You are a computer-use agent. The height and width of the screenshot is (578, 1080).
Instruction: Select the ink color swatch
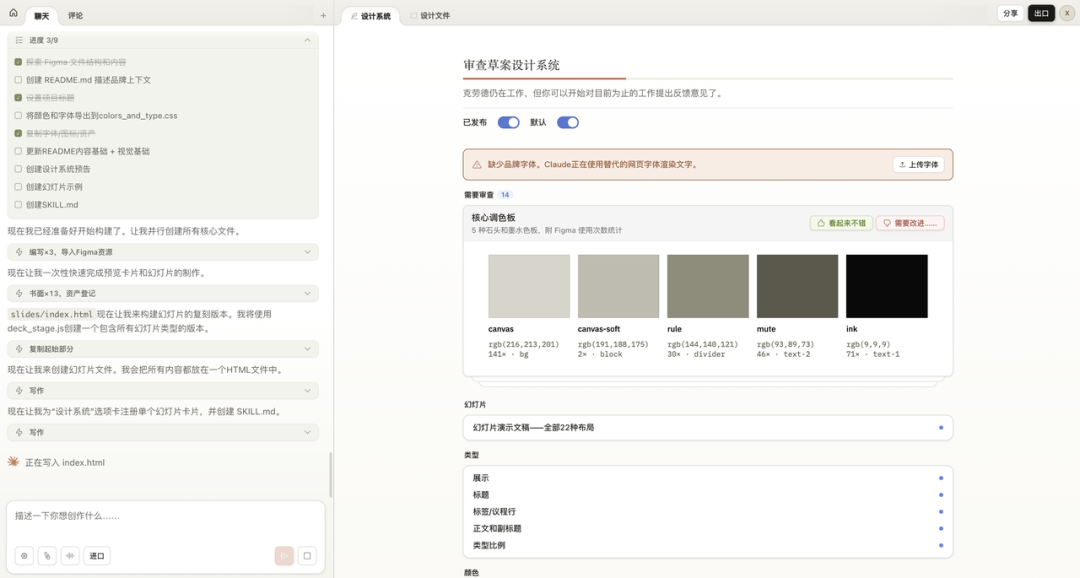pyautogui.click(x=886, y=287)
